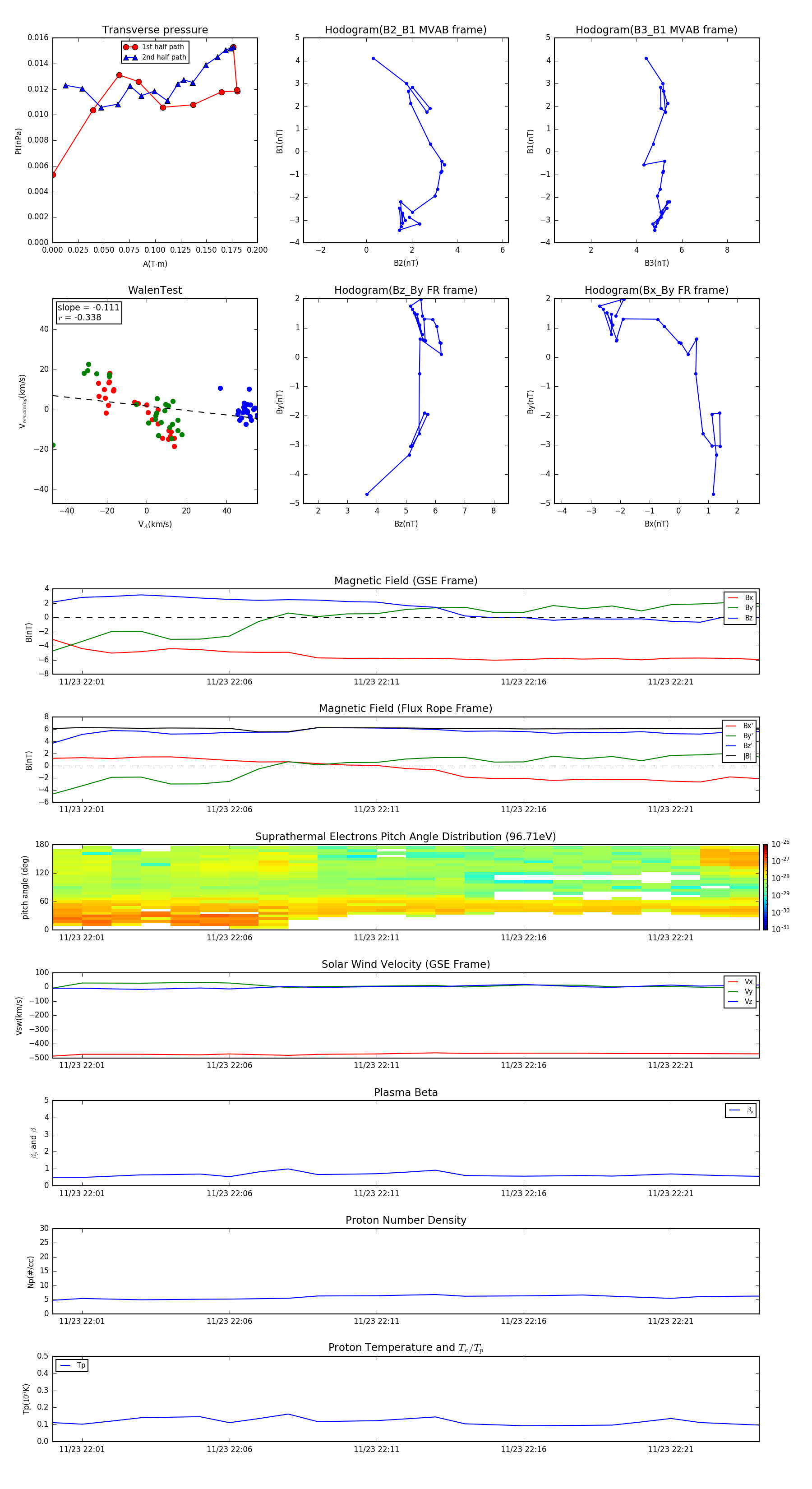
Task: Click the "V_A(km/s)" x-axis label of WalenTest
Action: [x=155, y=524]
